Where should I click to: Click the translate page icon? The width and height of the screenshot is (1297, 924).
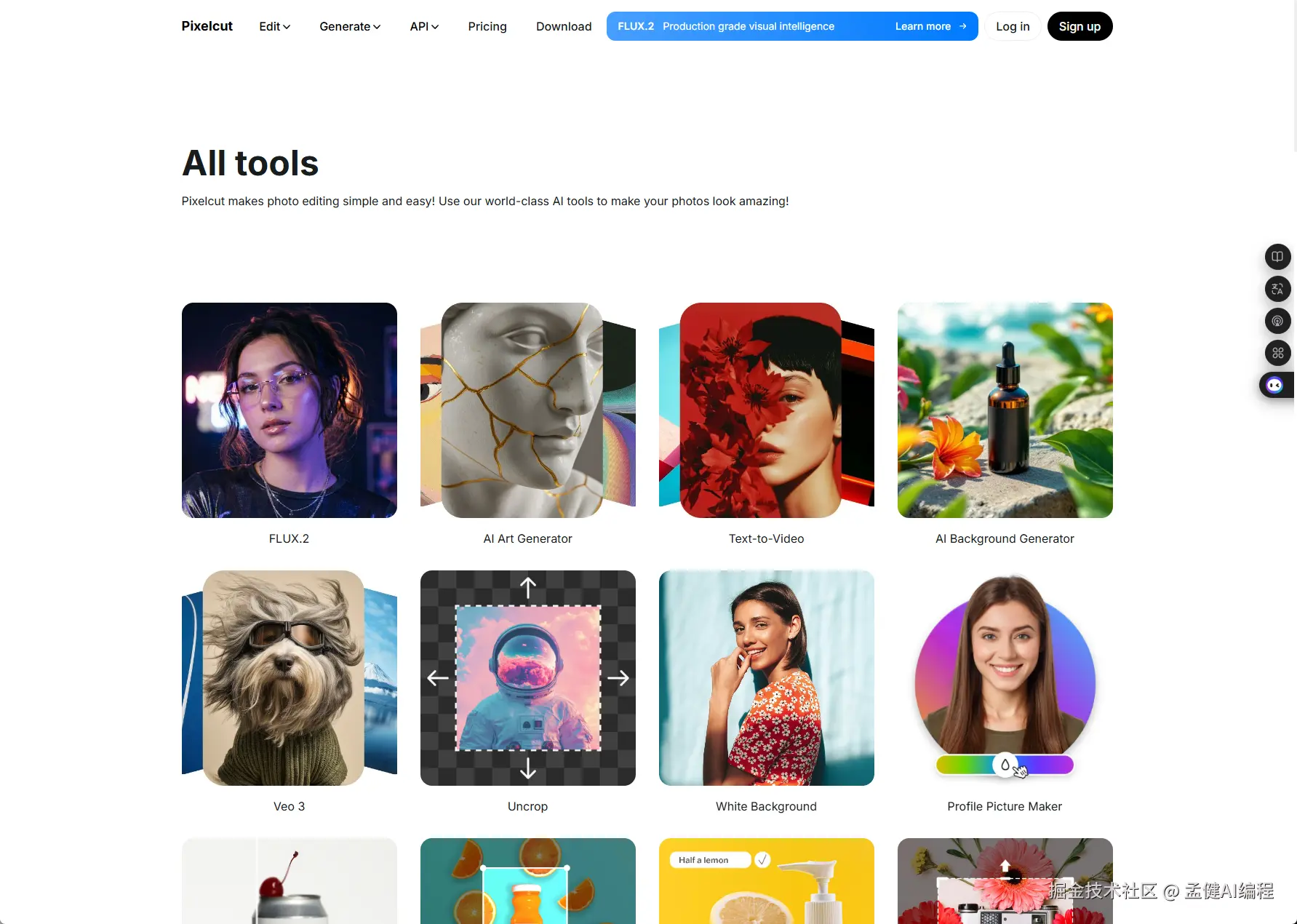click(1277, 289)
